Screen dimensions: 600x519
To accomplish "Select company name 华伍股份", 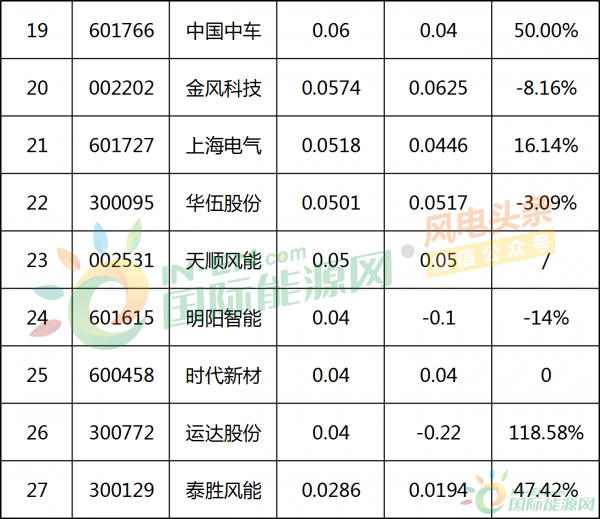I will pos(223,203).
